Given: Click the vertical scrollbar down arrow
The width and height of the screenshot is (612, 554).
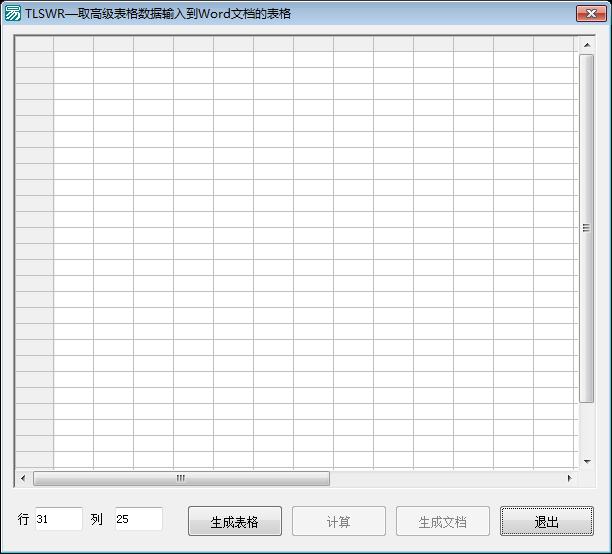Looking at the screenshot, I should point(587,461).
